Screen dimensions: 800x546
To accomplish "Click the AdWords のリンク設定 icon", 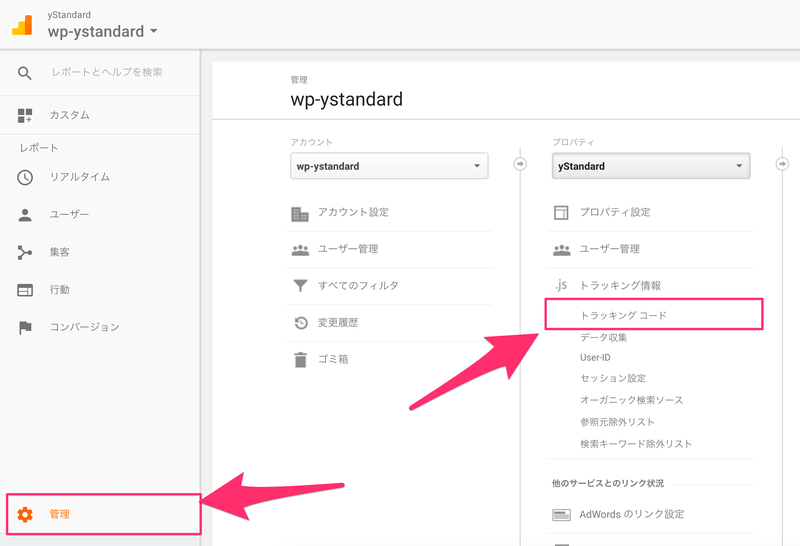I will (562, 515).
